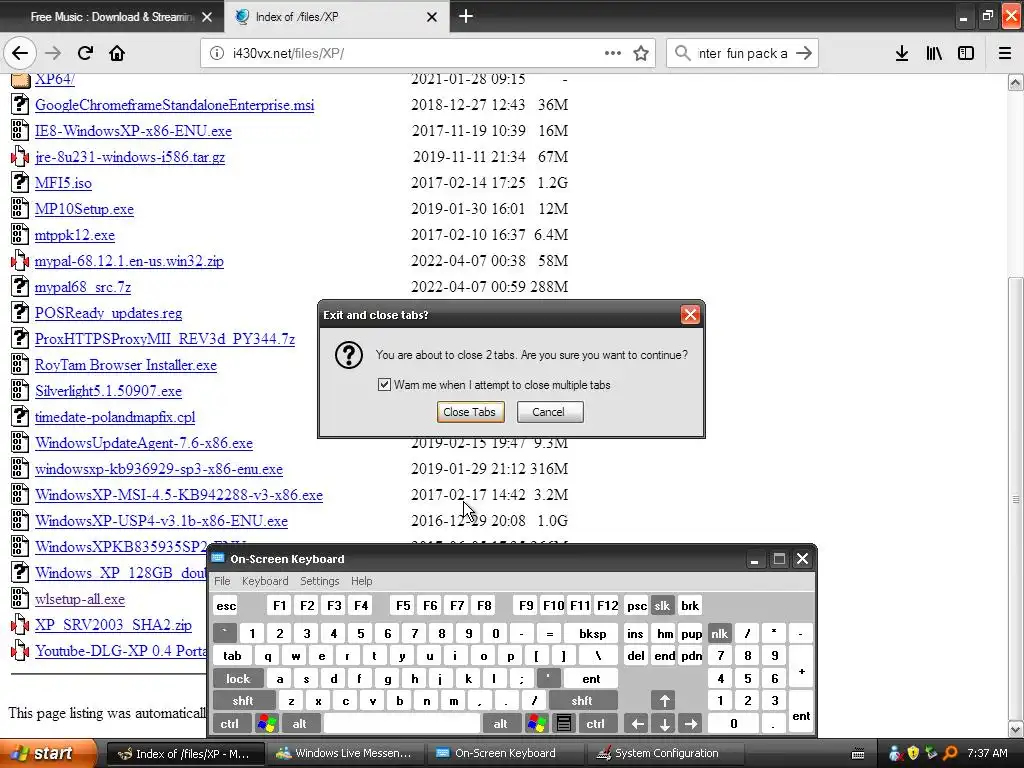Open On-Screen Keyboard Help menu
This screenshot has height=768, width=1024.
(361, 581)
